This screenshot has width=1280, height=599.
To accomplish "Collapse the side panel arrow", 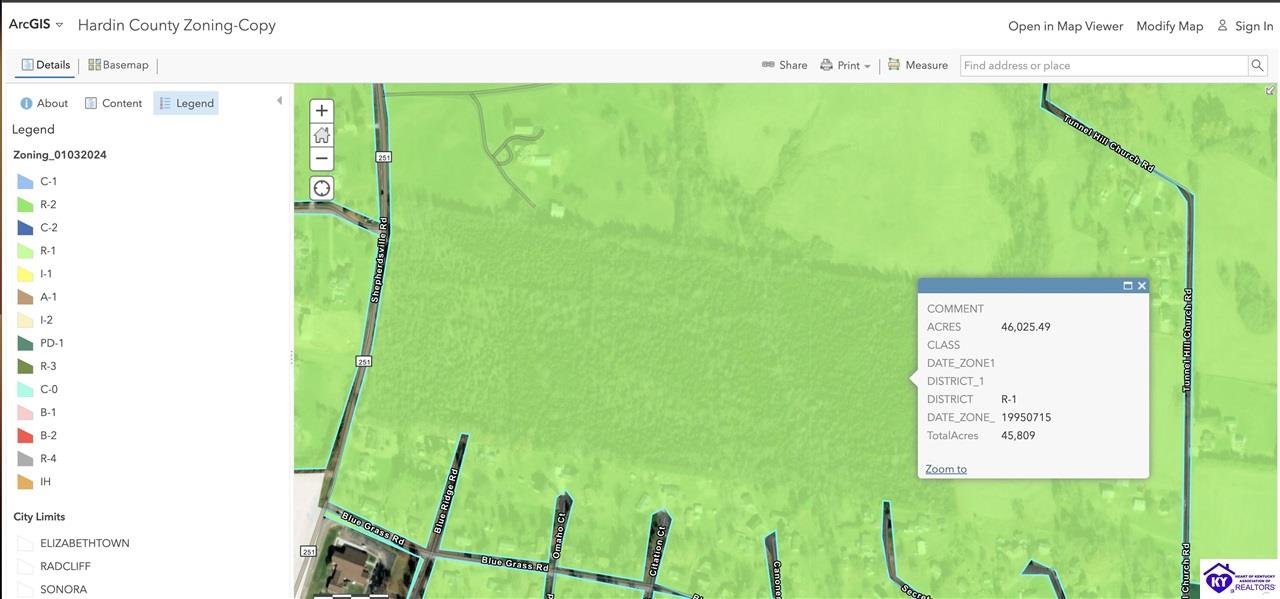I will (x=280, y=101).
